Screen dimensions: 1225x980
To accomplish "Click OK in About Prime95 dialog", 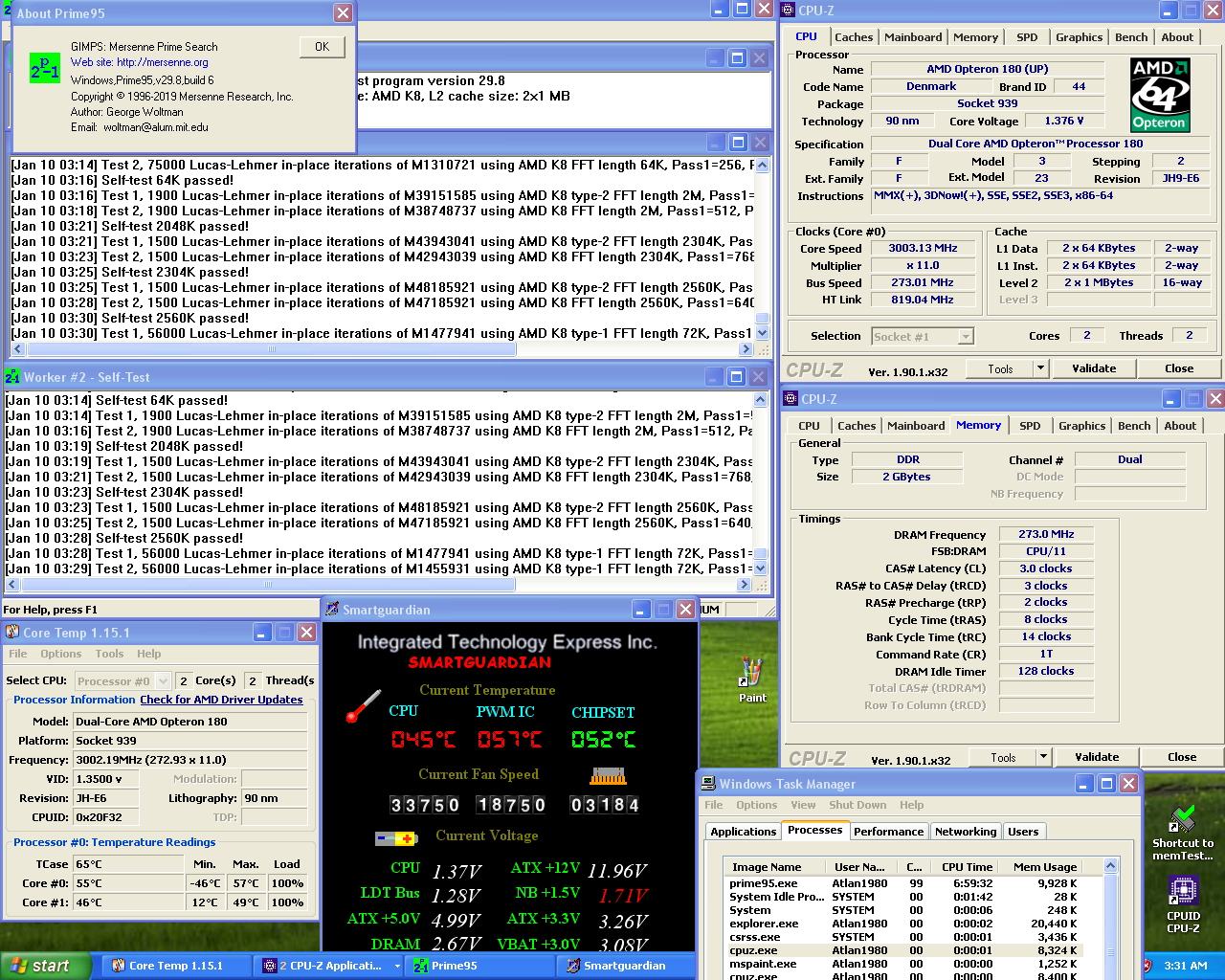I will [322, 46].
